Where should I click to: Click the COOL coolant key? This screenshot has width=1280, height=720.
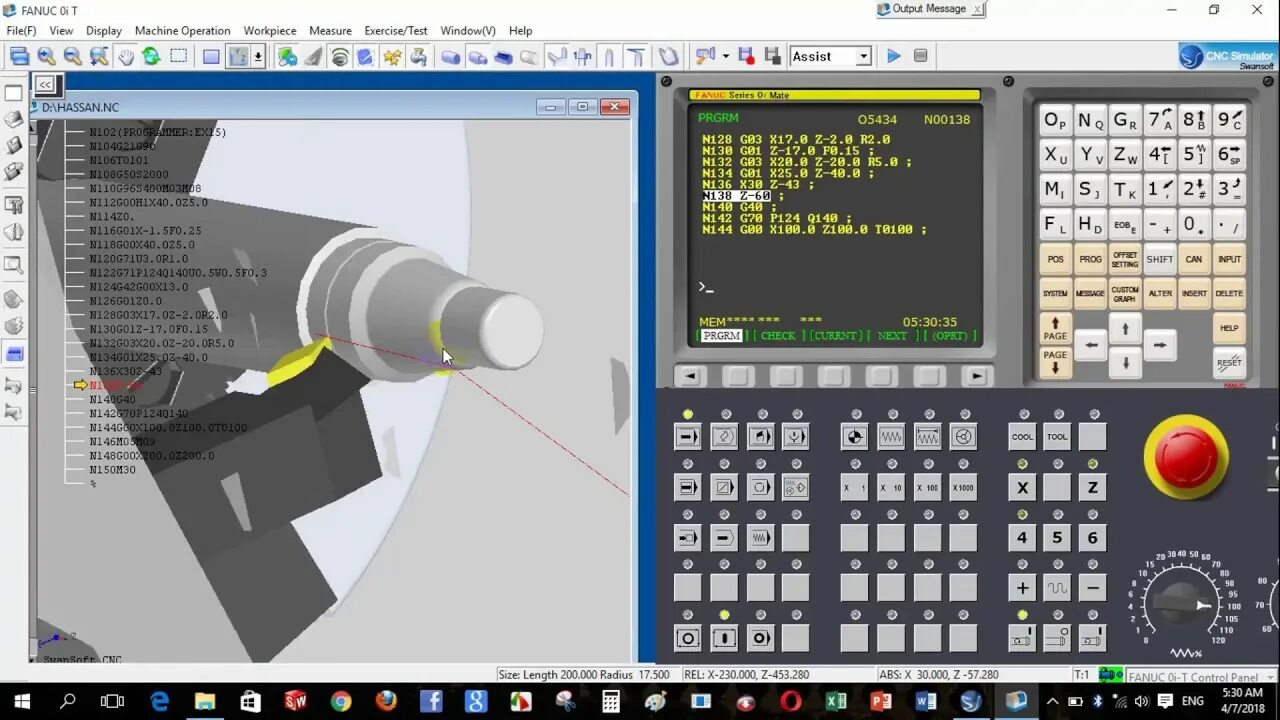[x=1022, y=437]
